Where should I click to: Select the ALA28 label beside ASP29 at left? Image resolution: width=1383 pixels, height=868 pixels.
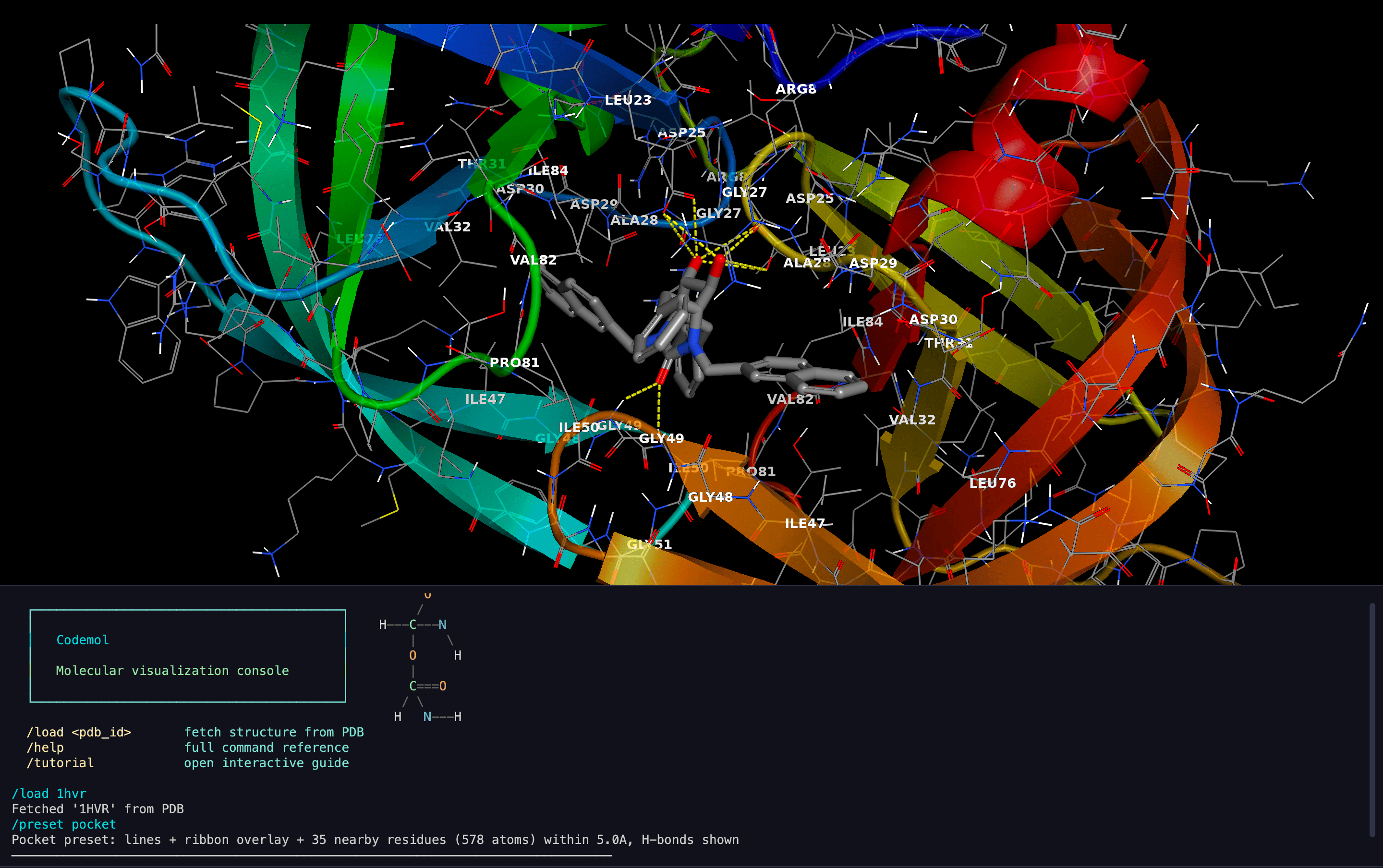tap(633, 220)
